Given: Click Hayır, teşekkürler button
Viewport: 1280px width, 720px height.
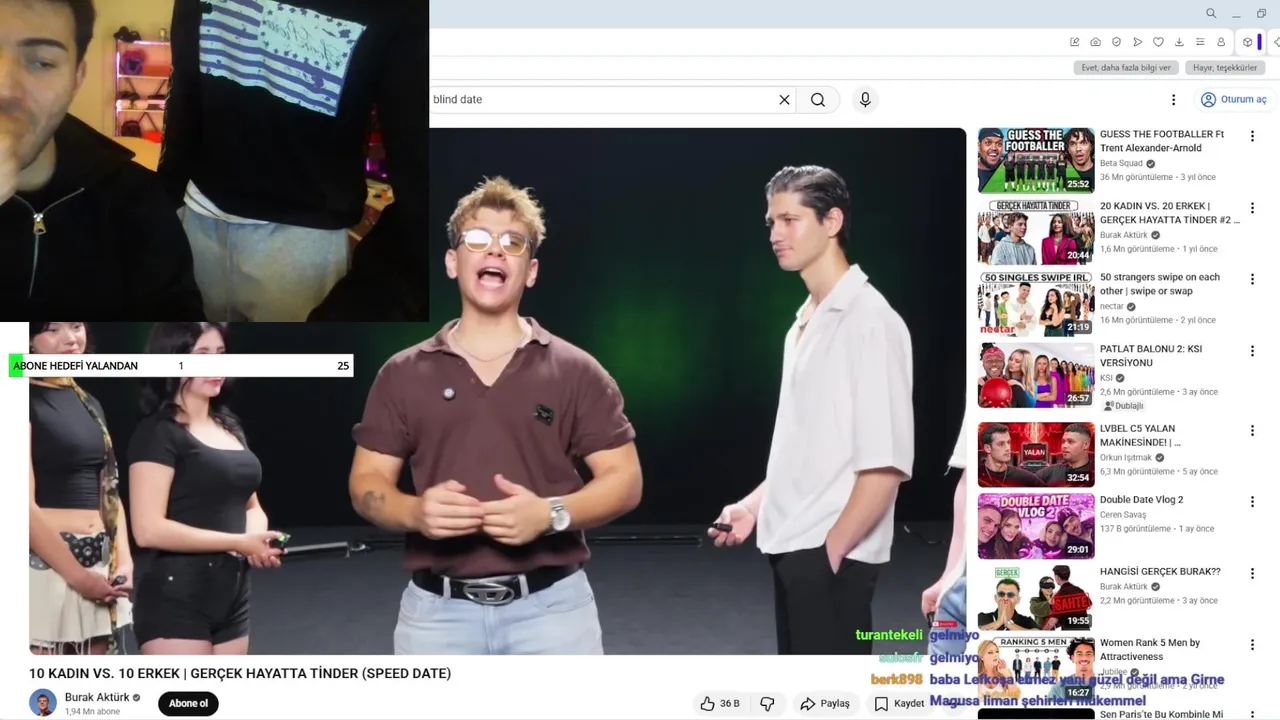Looking at the screenshot, I should [x=1225, y=68].
